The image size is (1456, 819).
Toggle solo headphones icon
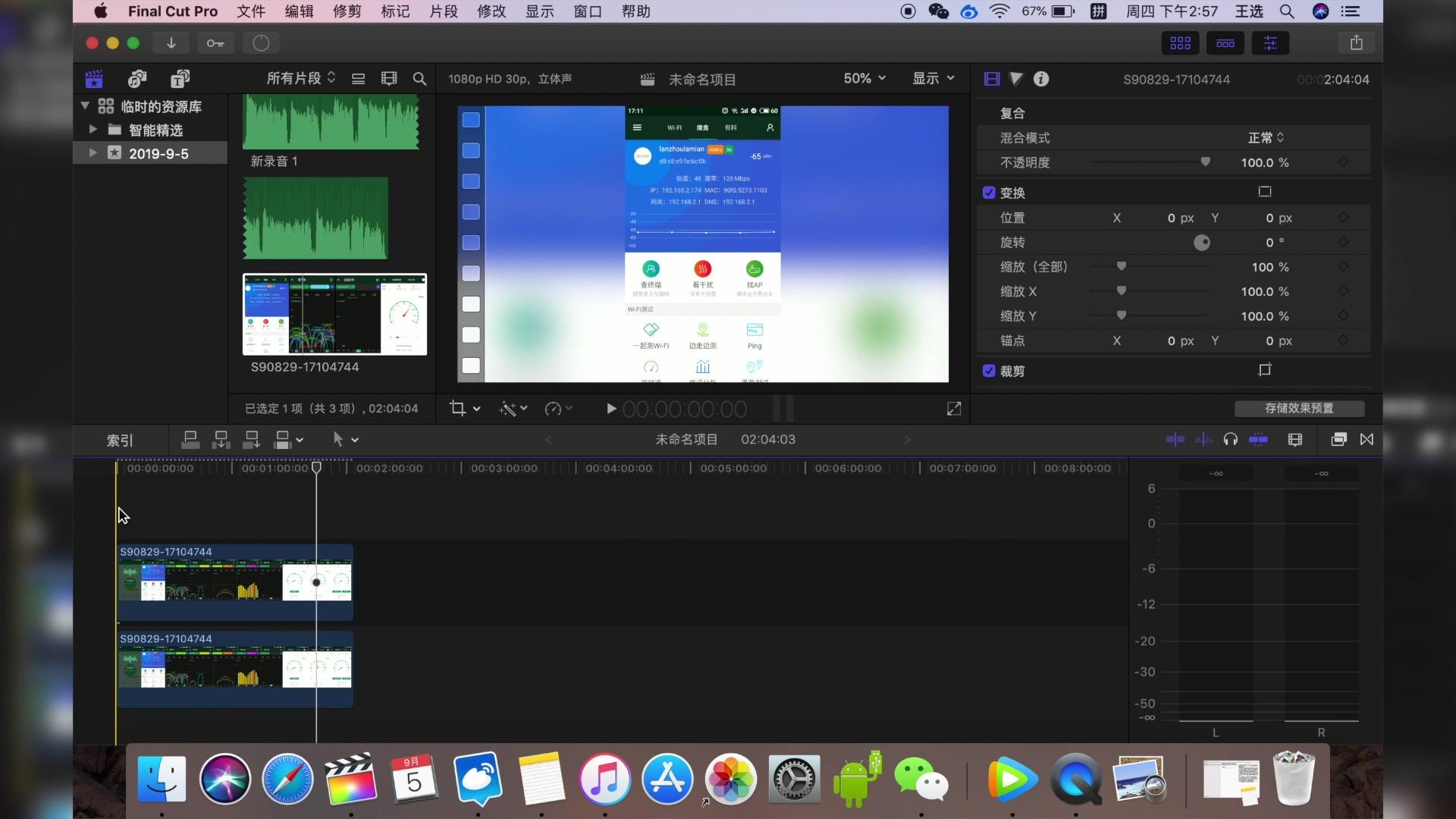click(x=1231, y=440)
